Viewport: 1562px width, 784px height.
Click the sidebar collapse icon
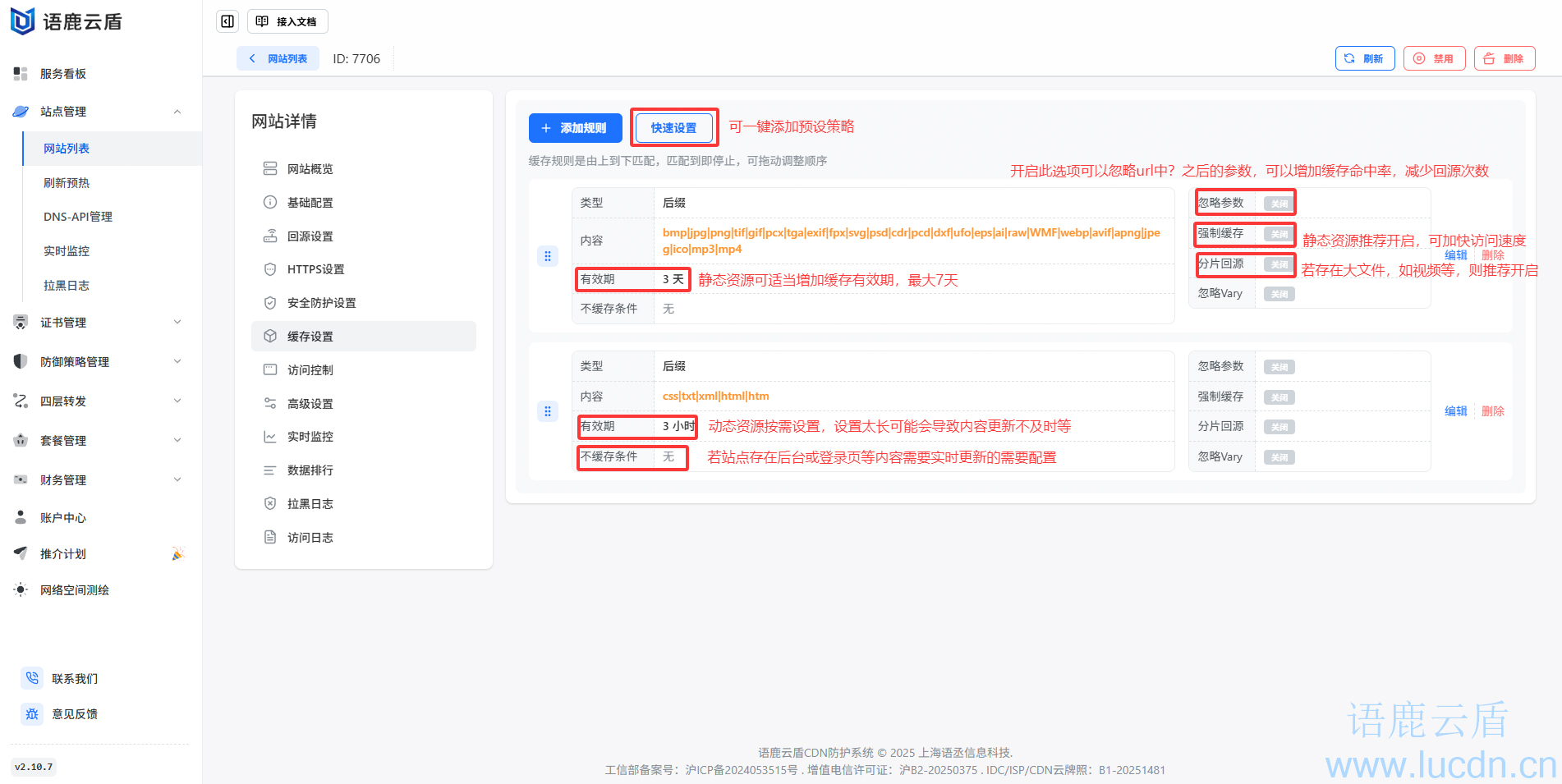point(227,21)
